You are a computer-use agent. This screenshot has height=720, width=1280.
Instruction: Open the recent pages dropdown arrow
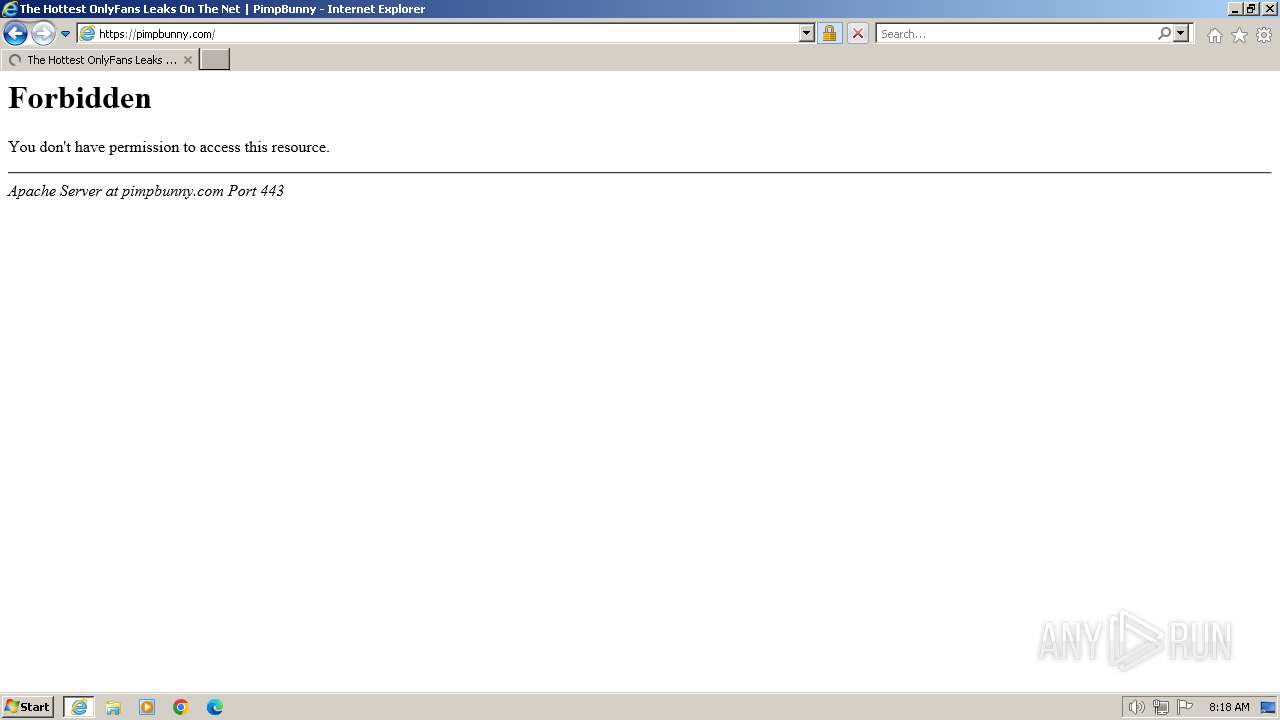tap(66, 34)
